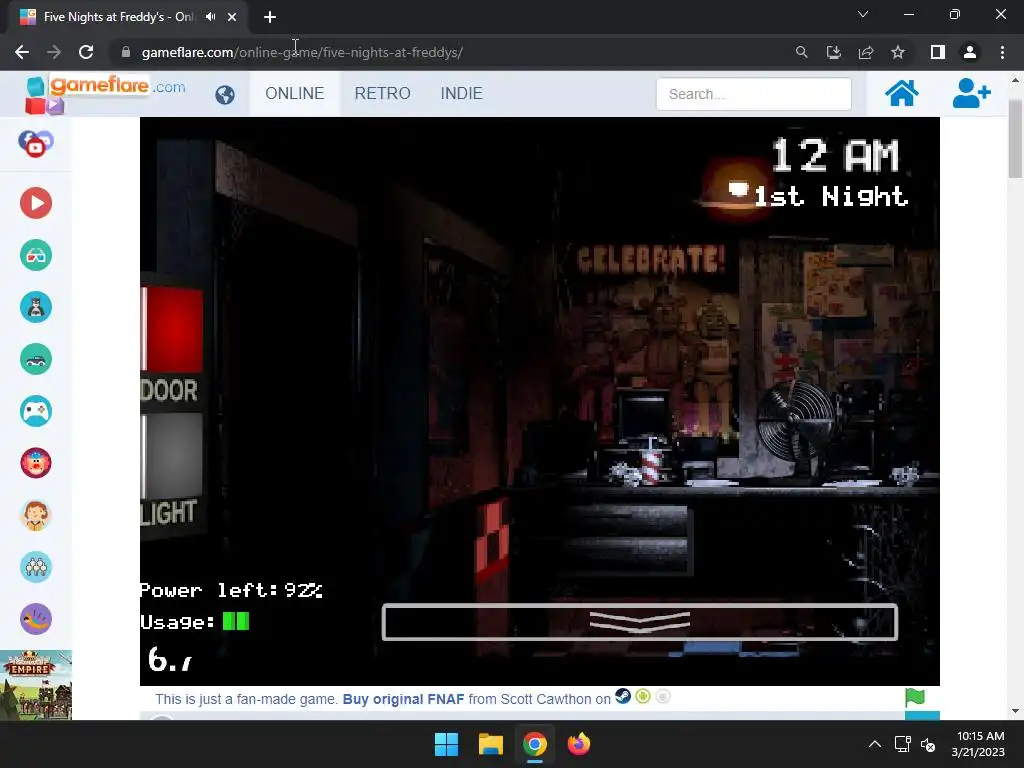The width and height of the screenshot is (1024, 768).
Task: Go back to previous page
Action: (x=22, y=52)
